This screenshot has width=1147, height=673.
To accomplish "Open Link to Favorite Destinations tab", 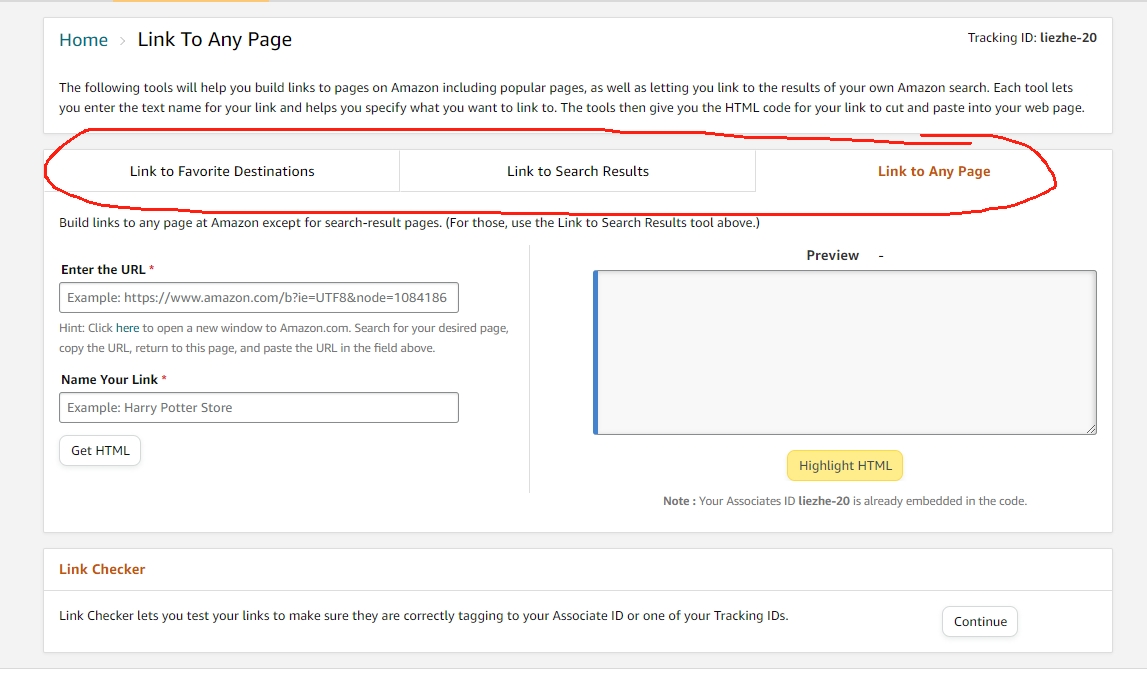I will (x=222, y=171).
